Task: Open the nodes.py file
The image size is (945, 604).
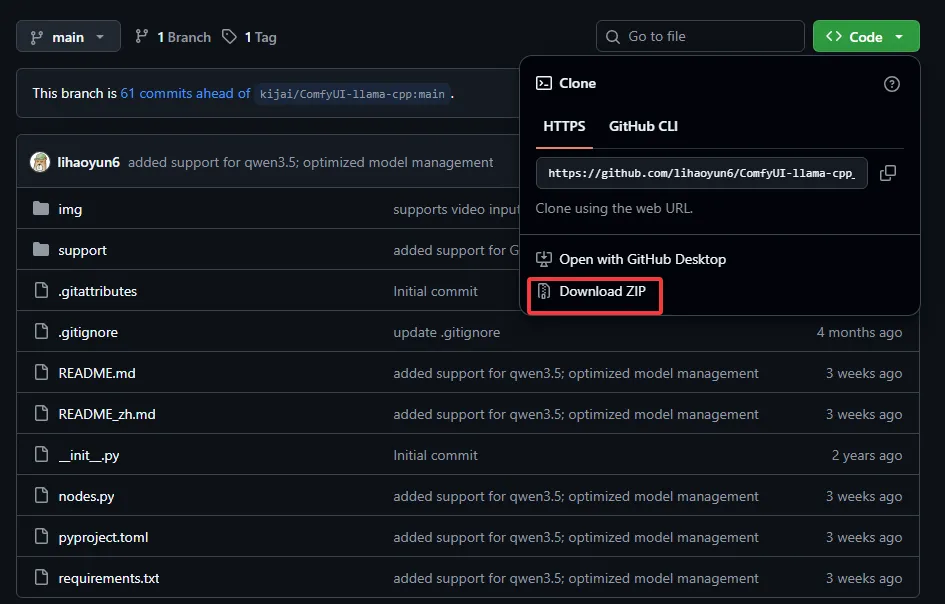Action: [86, 496]
